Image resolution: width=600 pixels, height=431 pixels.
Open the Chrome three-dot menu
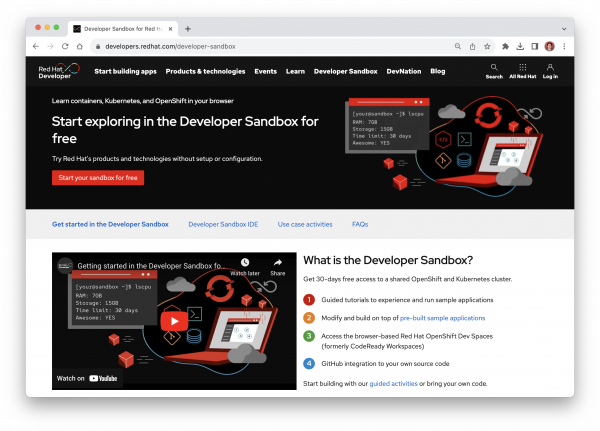[x=563, y=46]
